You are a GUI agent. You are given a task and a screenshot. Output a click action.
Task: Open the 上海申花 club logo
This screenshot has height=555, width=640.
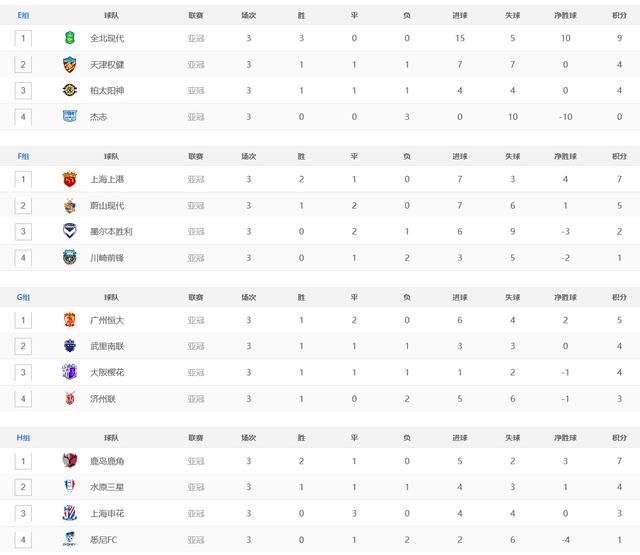[69, 513]
